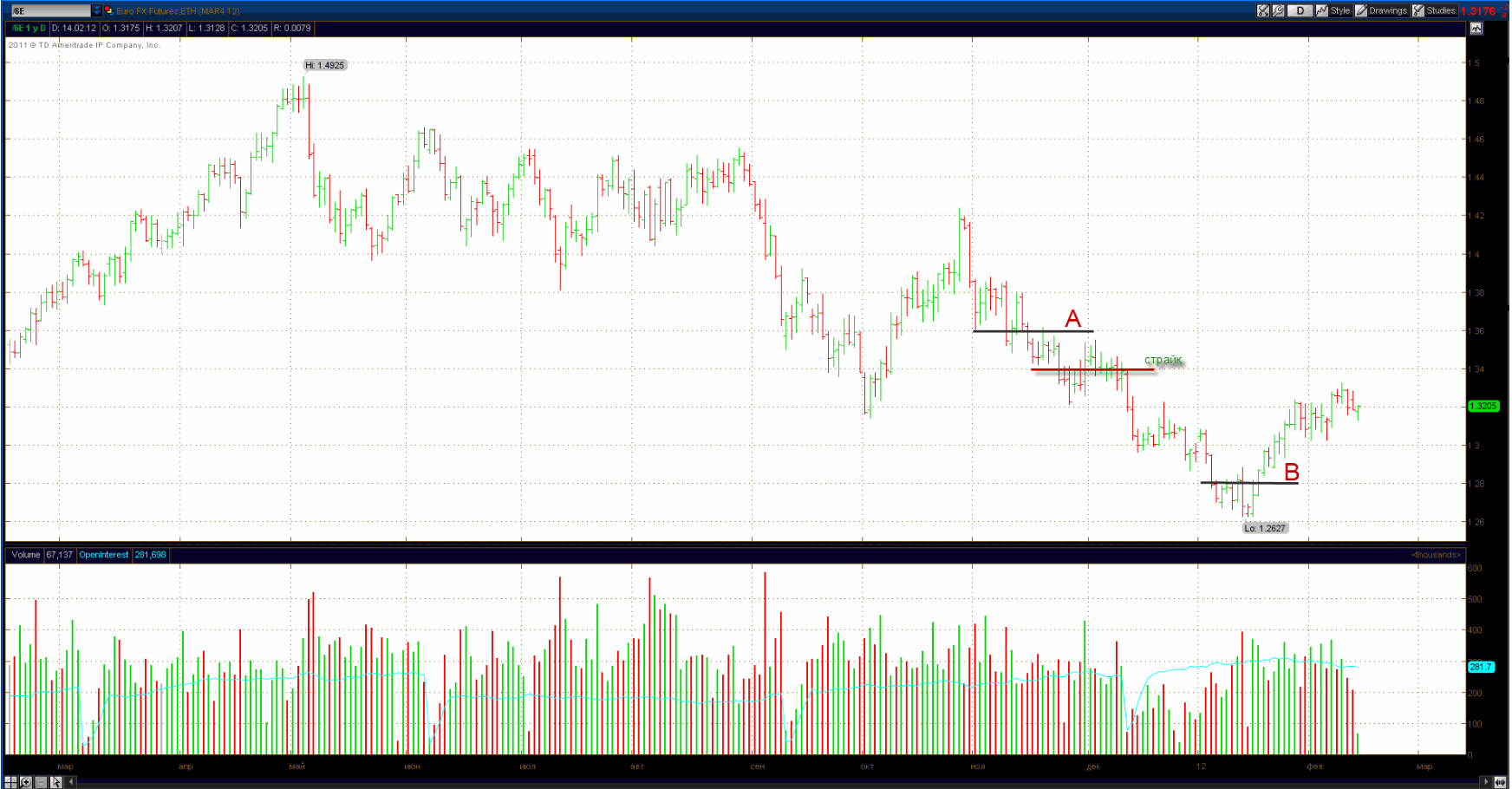The width and height of the screenshot is (1512, 789).
Task: Click the O: 1.3175 open value
Action: point(121,29)
